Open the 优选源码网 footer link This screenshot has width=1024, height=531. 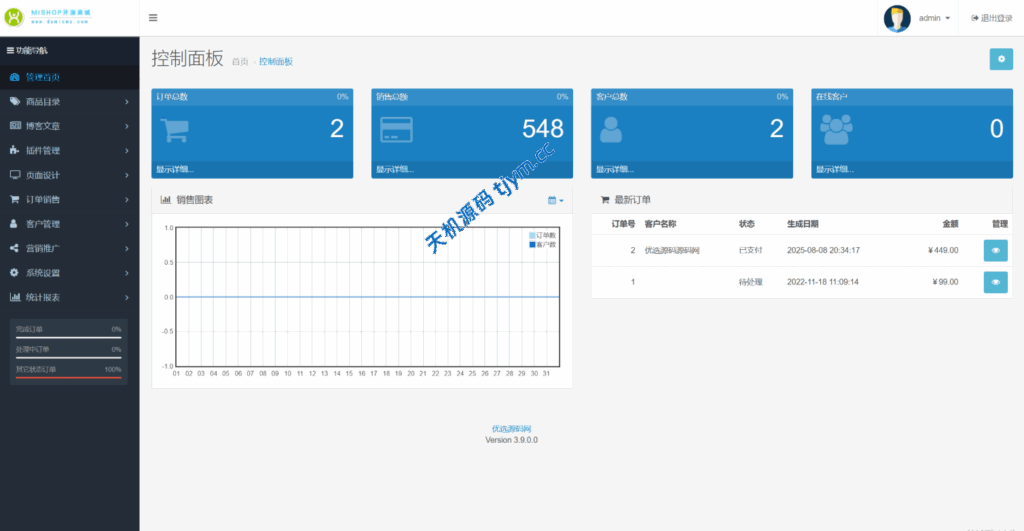[511, 429]
